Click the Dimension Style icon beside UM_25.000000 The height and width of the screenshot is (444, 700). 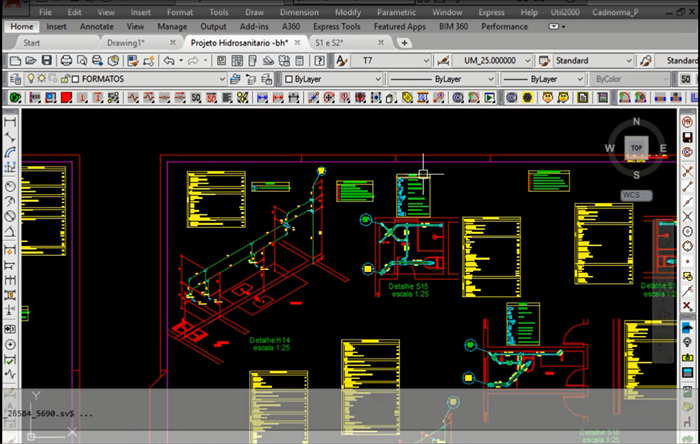(x=443, y=61)
